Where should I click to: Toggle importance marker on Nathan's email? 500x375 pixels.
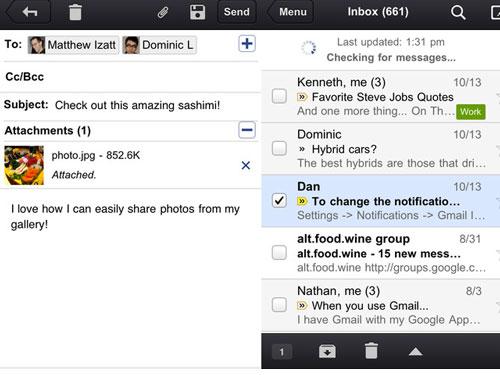302,305
